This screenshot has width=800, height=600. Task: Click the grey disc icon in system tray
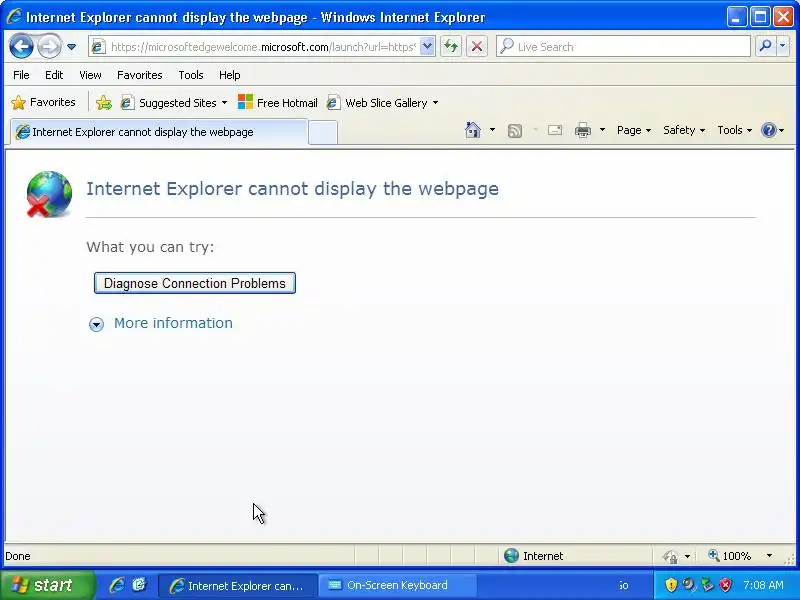point(689,585)
